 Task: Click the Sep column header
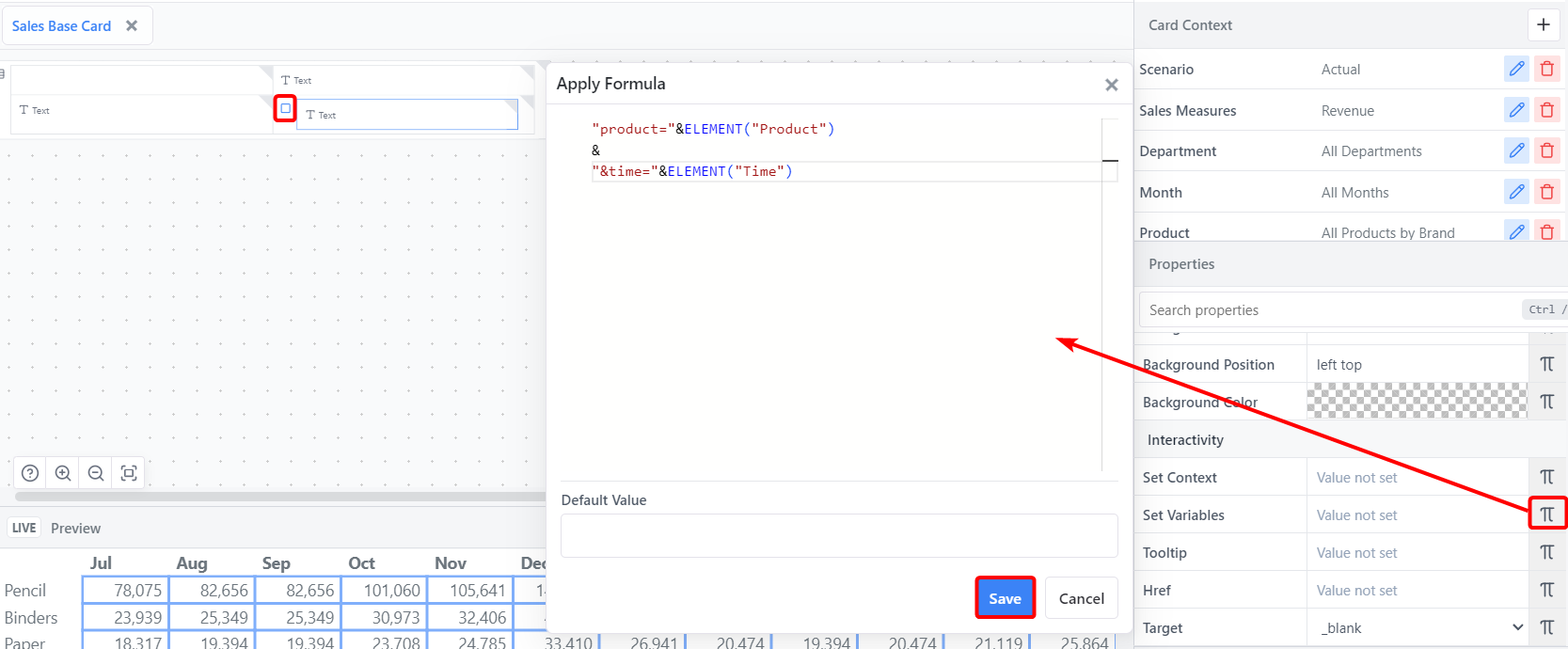tap(277, 562)
